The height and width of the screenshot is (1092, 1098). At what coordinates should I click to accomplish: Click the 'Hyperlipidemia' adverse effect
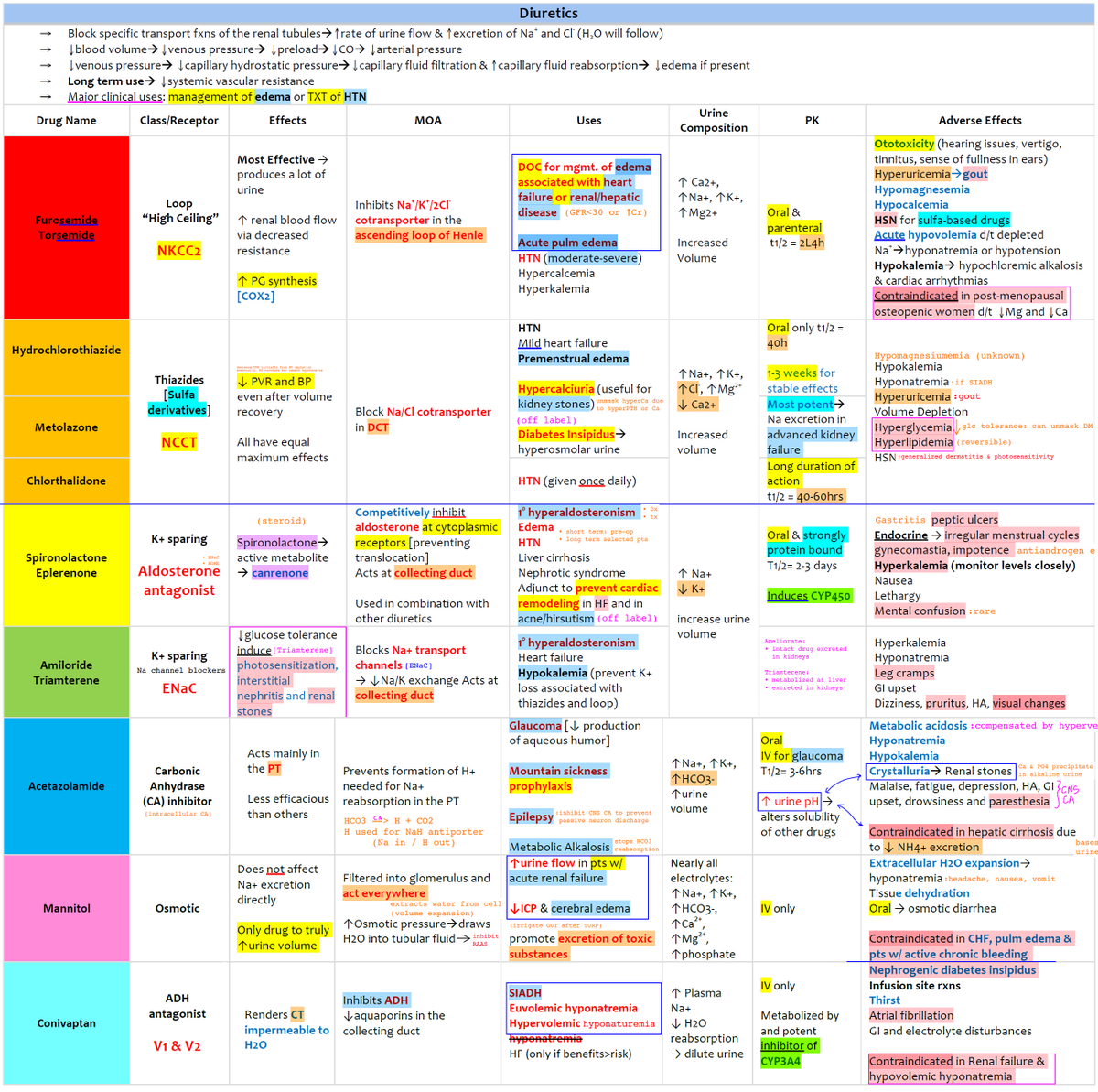tap(913, 442)
